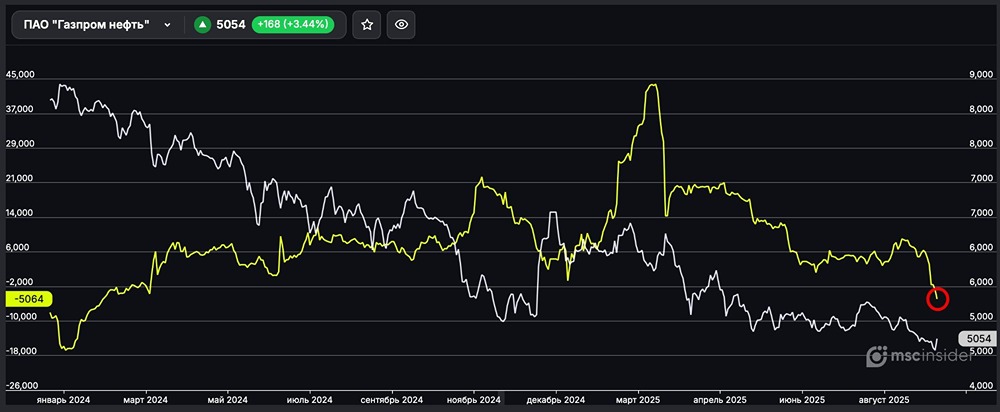This screenshot has height=412, width=1000.
Task: Add ticker to favorites with star icon
Action: pos(367,25)
